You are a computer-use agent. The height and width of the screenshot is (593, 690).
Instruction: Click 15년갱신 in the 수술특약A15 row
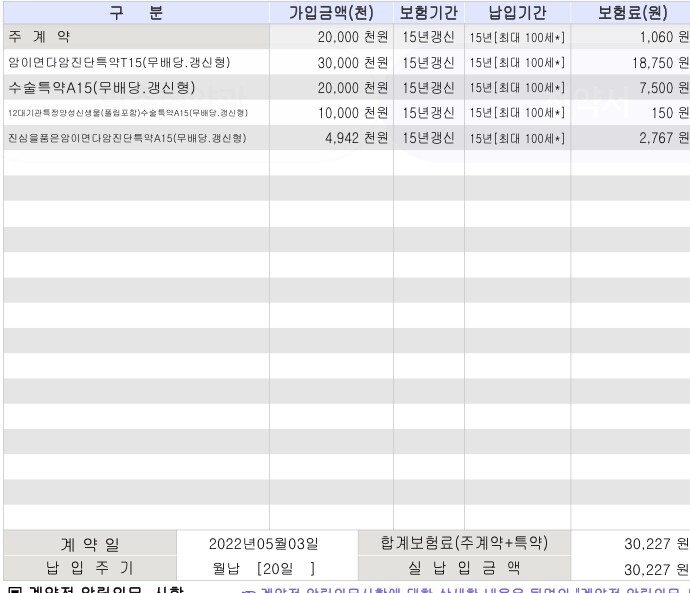pyautogui.click(x=429, y=88)
